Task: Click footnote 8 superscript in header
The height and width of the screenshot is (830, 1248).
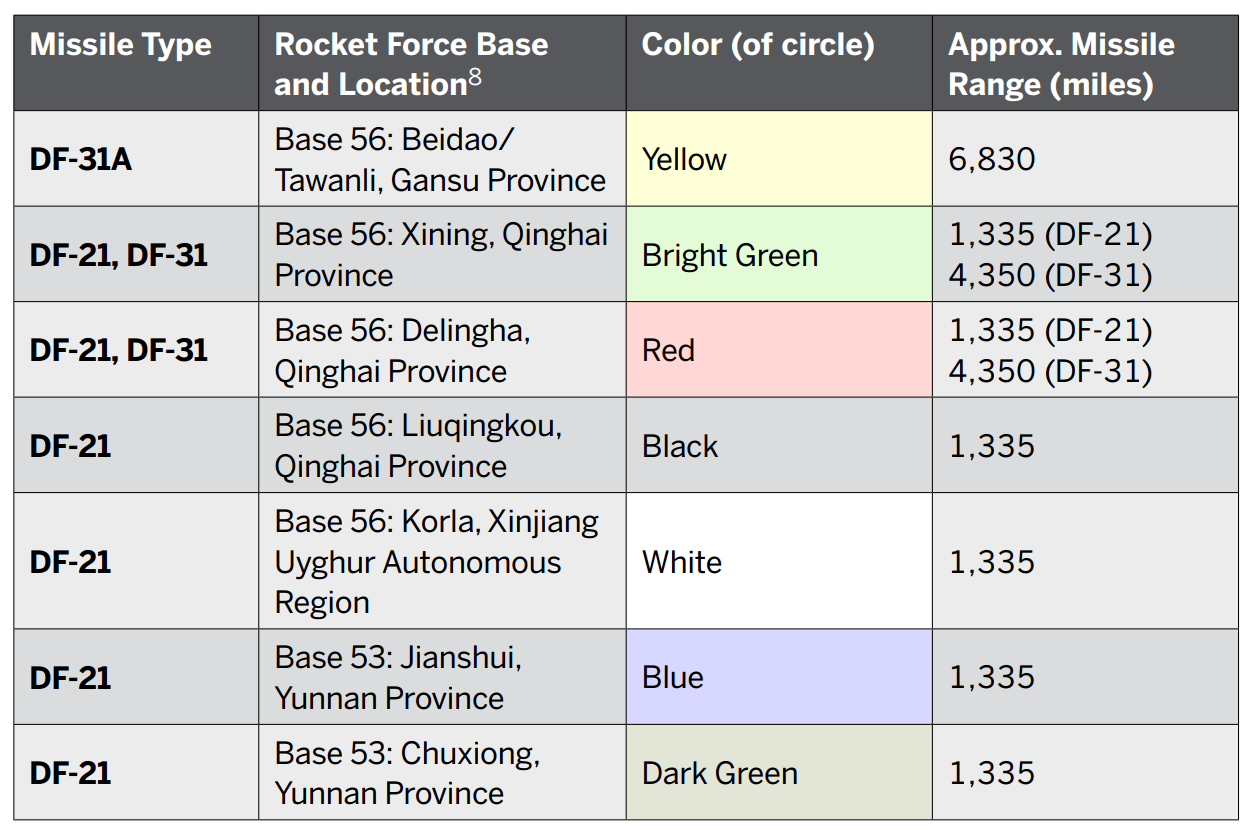Action: [474, 79]
